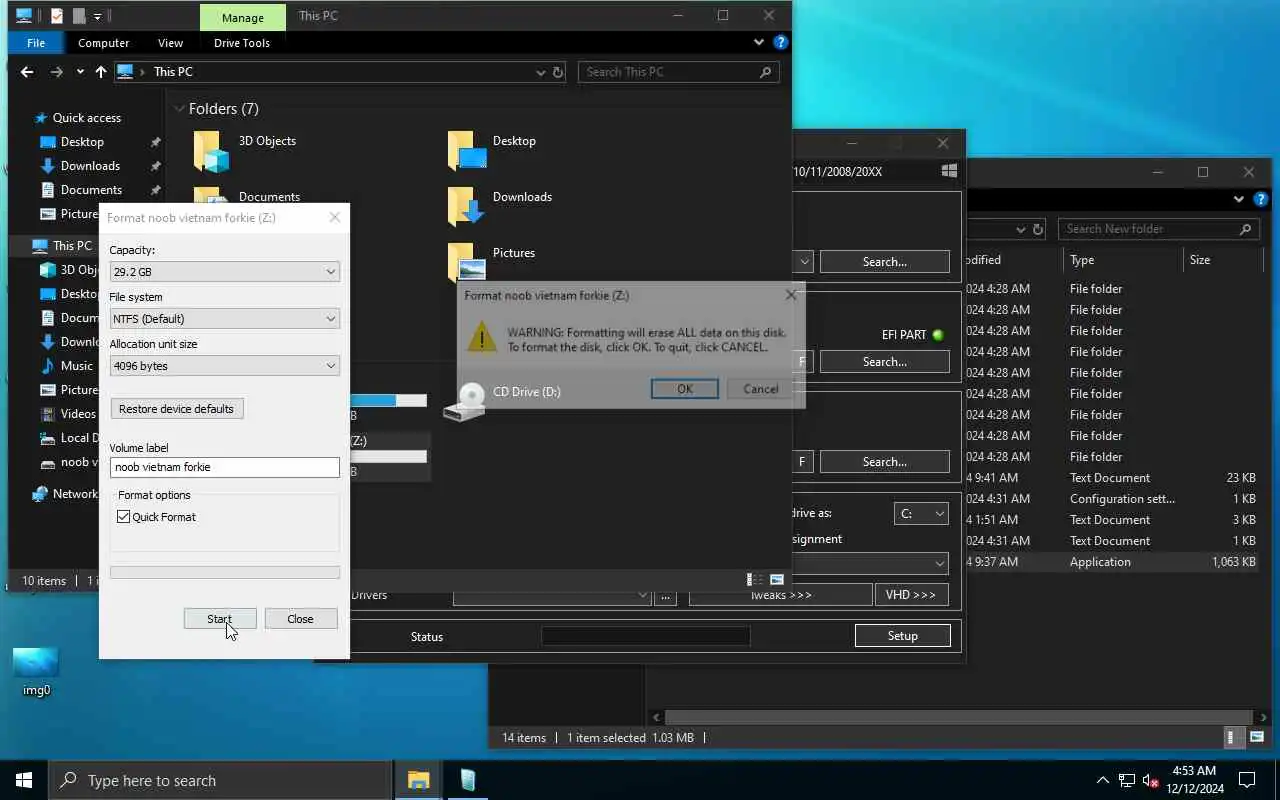1280x800 pixels.
Task: Open This PC address bar history dropdown
Action: (x=541, y=72)
